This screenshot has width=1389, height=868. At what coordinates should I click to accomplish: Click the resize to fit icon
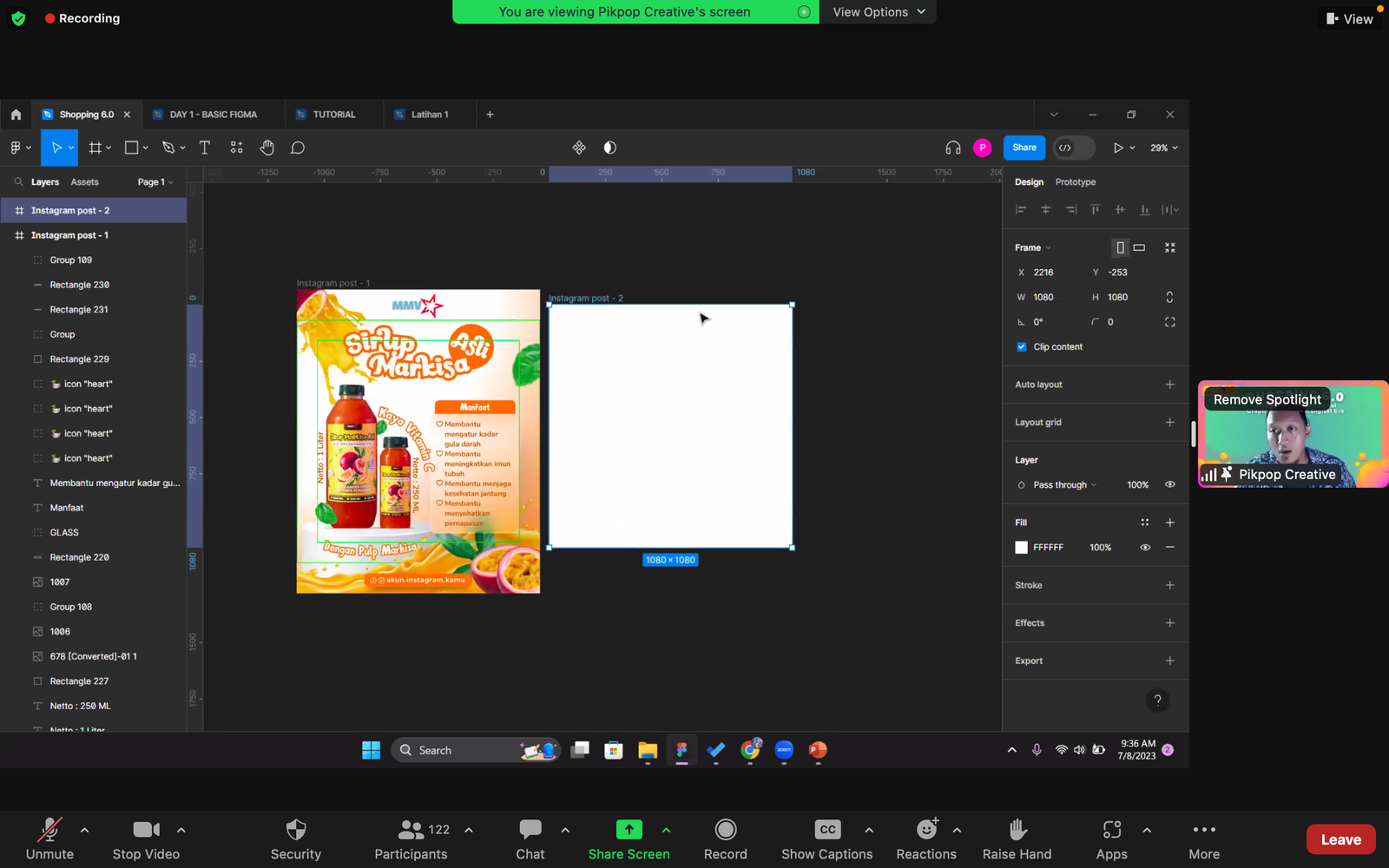tap(1169, 247)
